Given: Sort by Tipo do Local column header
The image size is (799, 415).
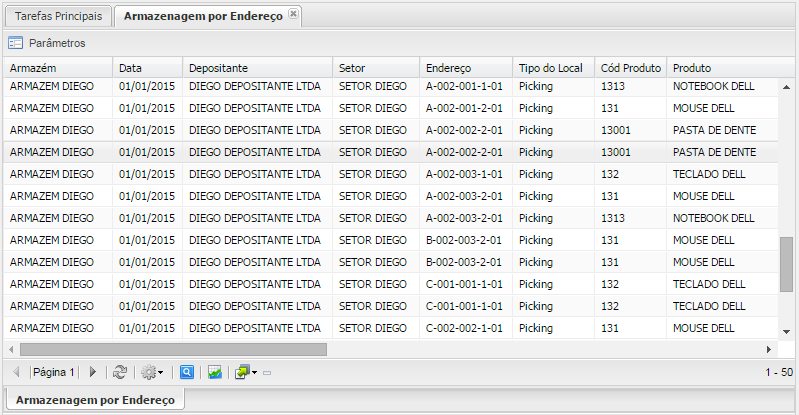Looking at the screenshot, I should pyautogui.click(x=553, y=68).
